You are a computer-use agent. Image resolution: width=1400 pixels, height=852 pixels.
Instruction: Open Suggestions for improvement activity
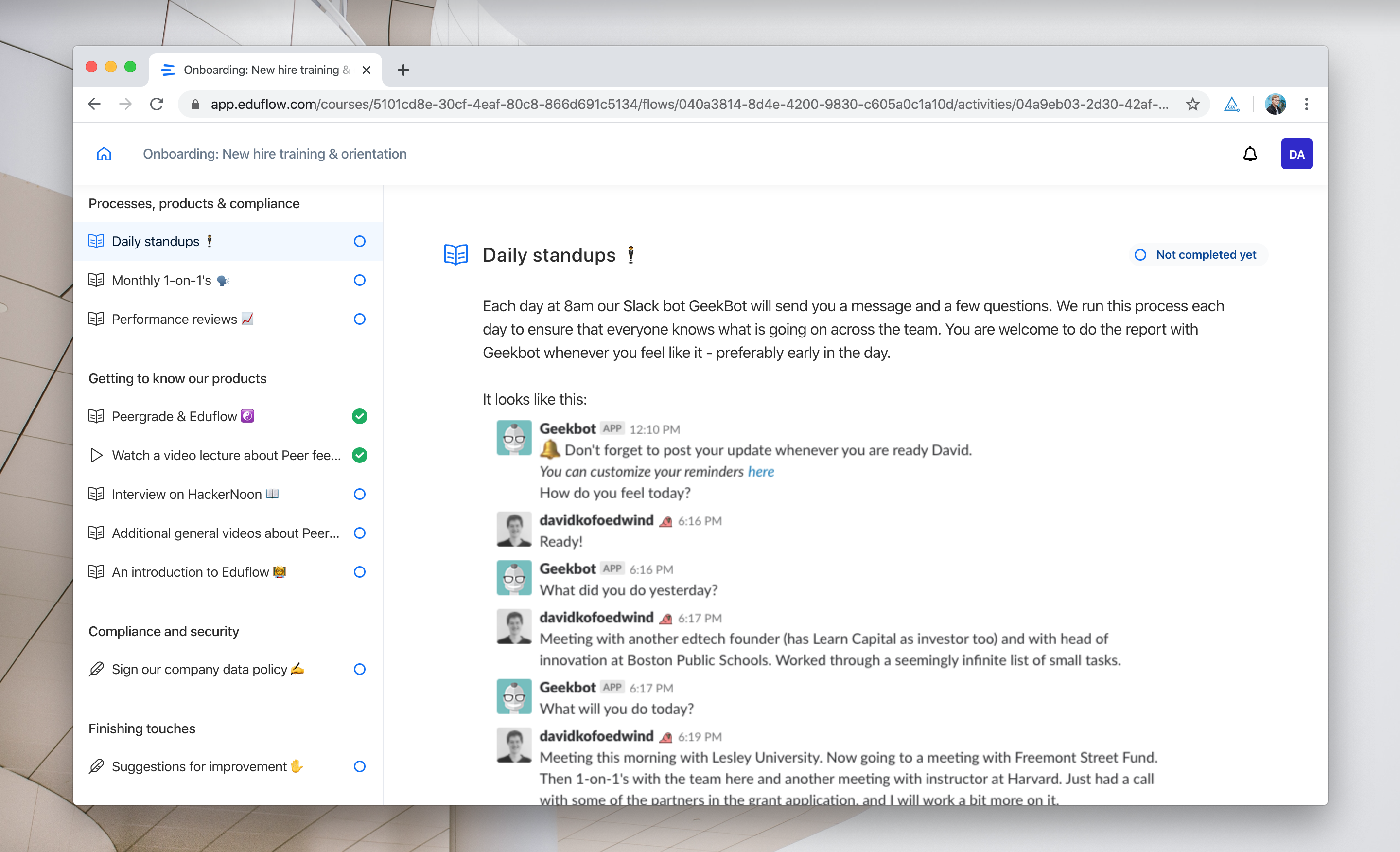point(227,766)
